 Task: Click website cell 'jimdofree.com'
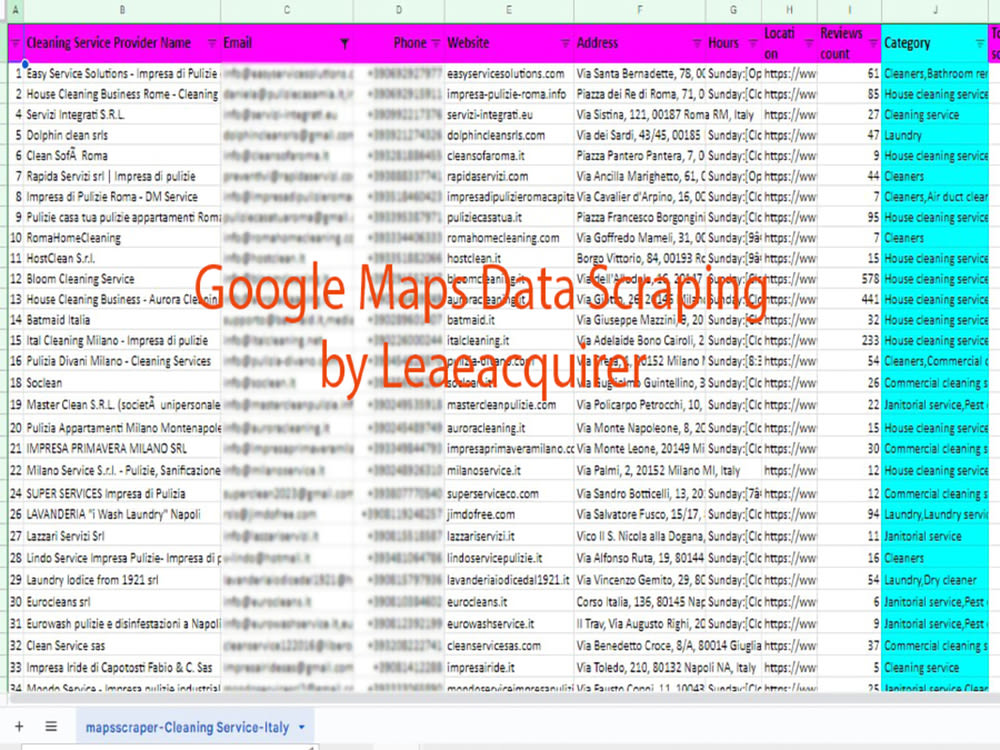point(509,514)
